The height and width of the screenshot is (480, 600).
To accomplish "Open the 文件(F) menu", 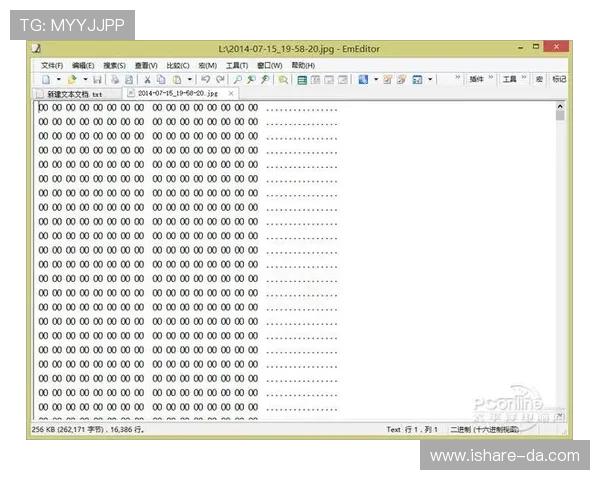I will [x=52, y=65].
